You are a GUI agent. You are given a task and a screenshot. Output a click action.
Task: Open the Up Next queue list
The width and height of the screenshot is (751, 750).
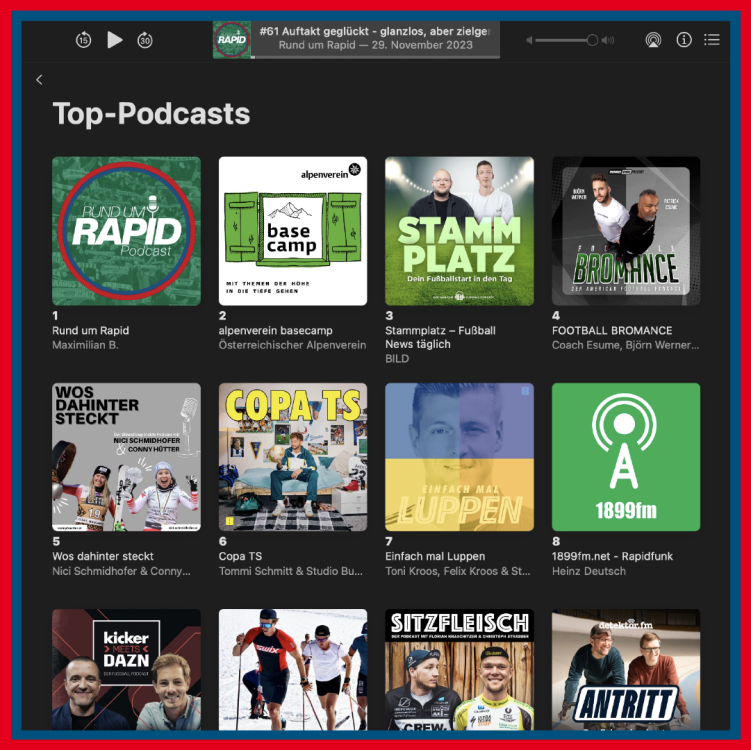[712, 40]
